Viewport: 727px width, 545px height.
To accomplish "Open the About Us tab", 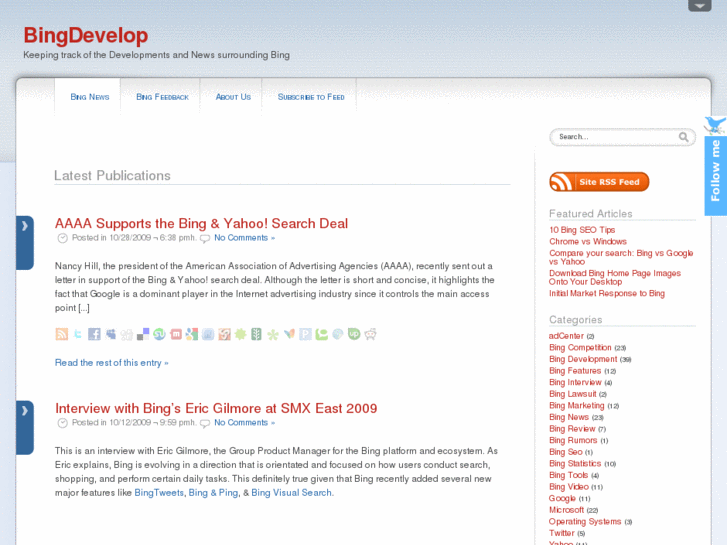I will pyautogui.click(x=233, y=97).
